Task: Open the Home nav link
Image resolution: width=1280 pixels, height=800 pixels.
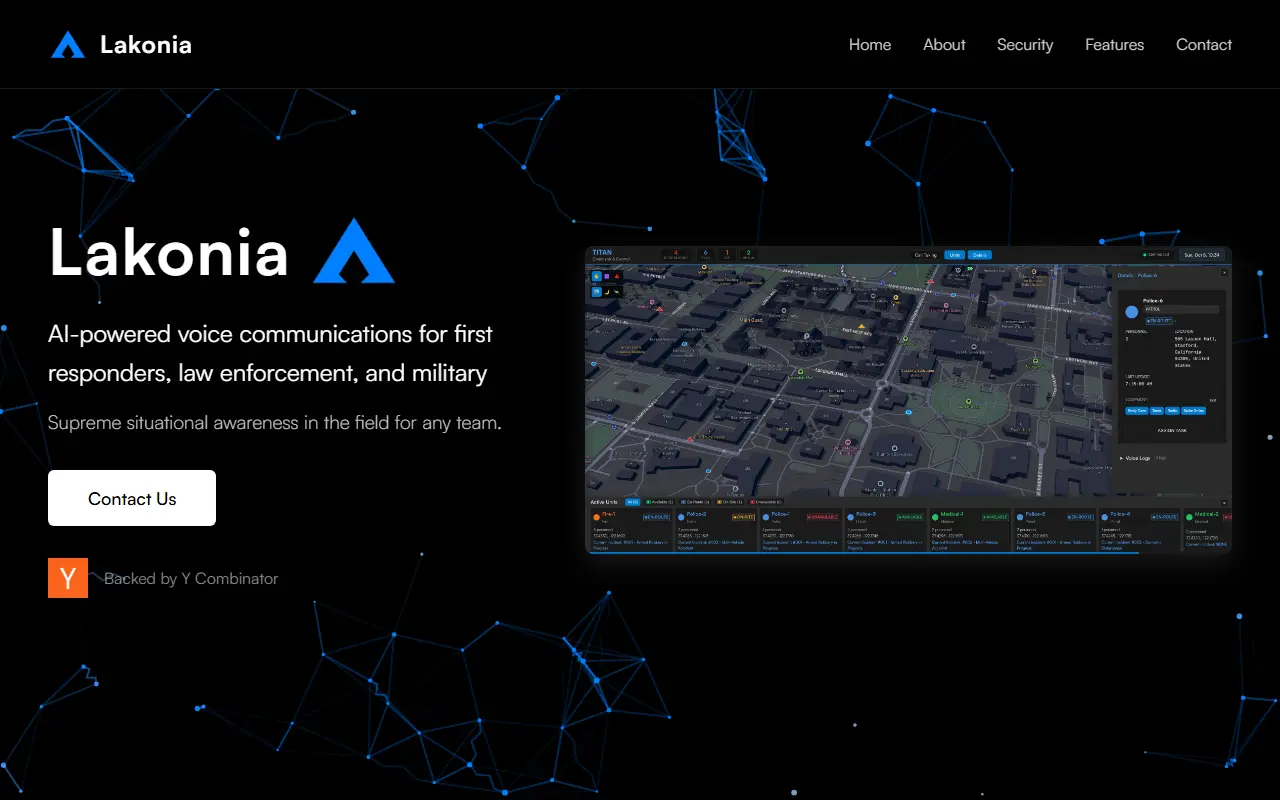Action: pyautogui.click(x=870, y=44)
